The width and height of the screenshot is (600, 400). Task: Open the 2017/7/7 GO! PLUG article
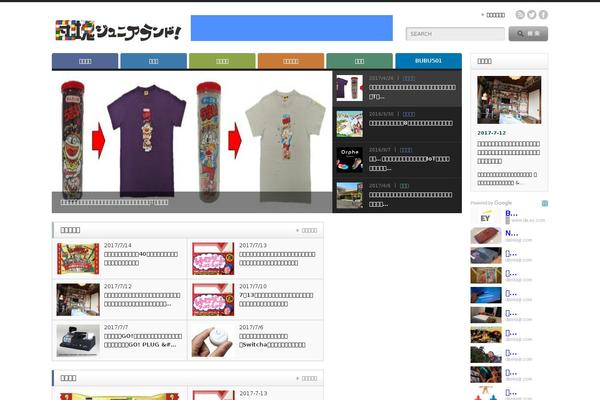[x=143, y=340]
